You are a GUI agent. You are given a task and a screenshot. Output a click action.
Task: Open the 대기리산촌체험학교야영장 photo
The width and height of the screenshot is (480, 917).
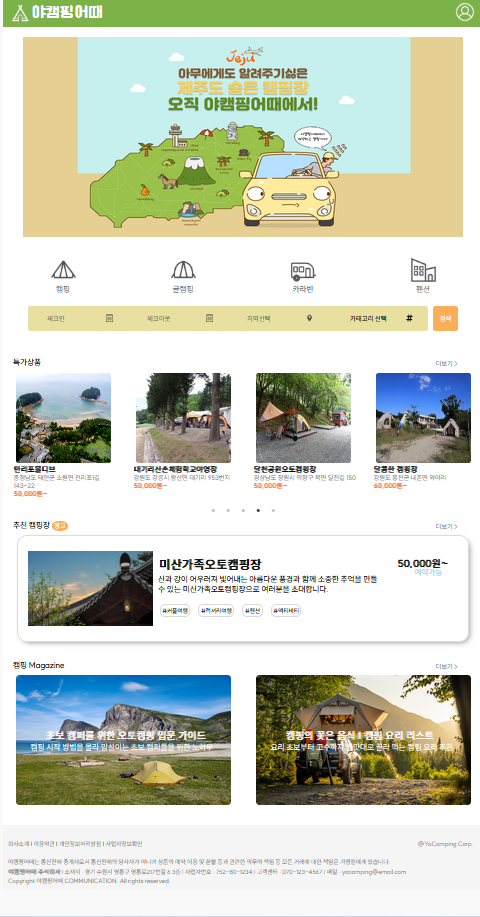183,418
